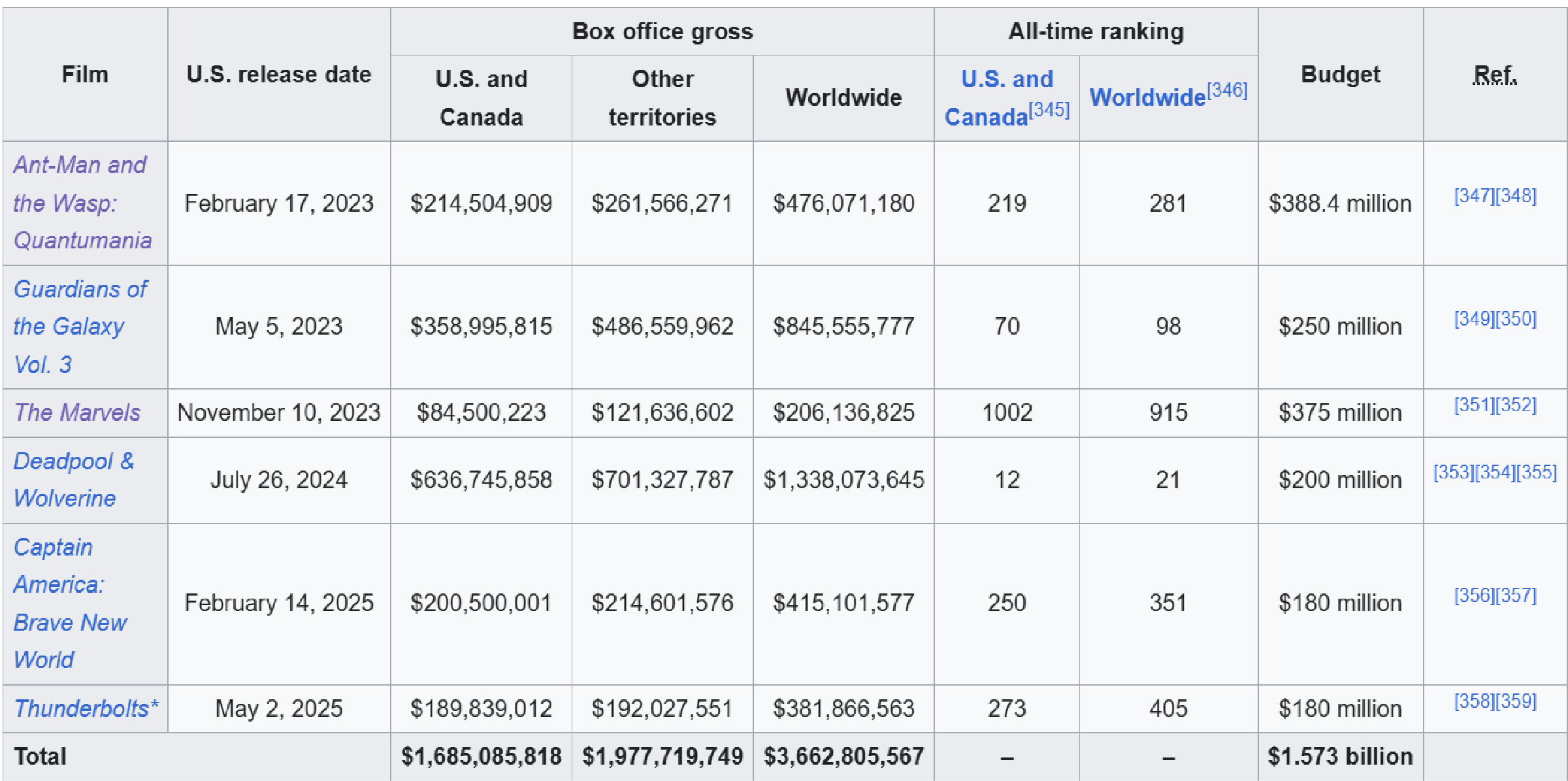Screen dimensions: 1568x781
Task: Click reference [351] in The Marvels row
Action: coord(1475,405)
